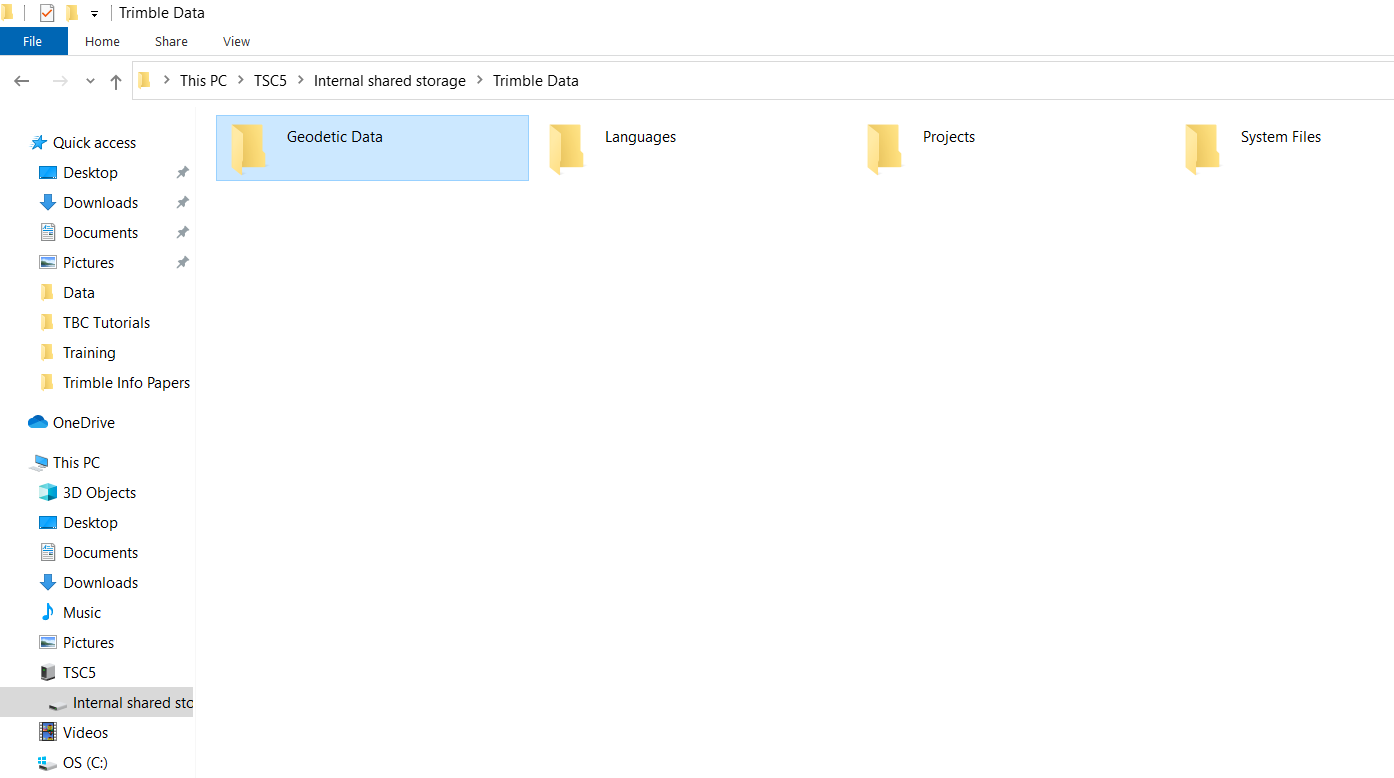Viewport: 1394px width, 778px height.
Task: Click the Back navigation arrow
Action: coord(22,81)
